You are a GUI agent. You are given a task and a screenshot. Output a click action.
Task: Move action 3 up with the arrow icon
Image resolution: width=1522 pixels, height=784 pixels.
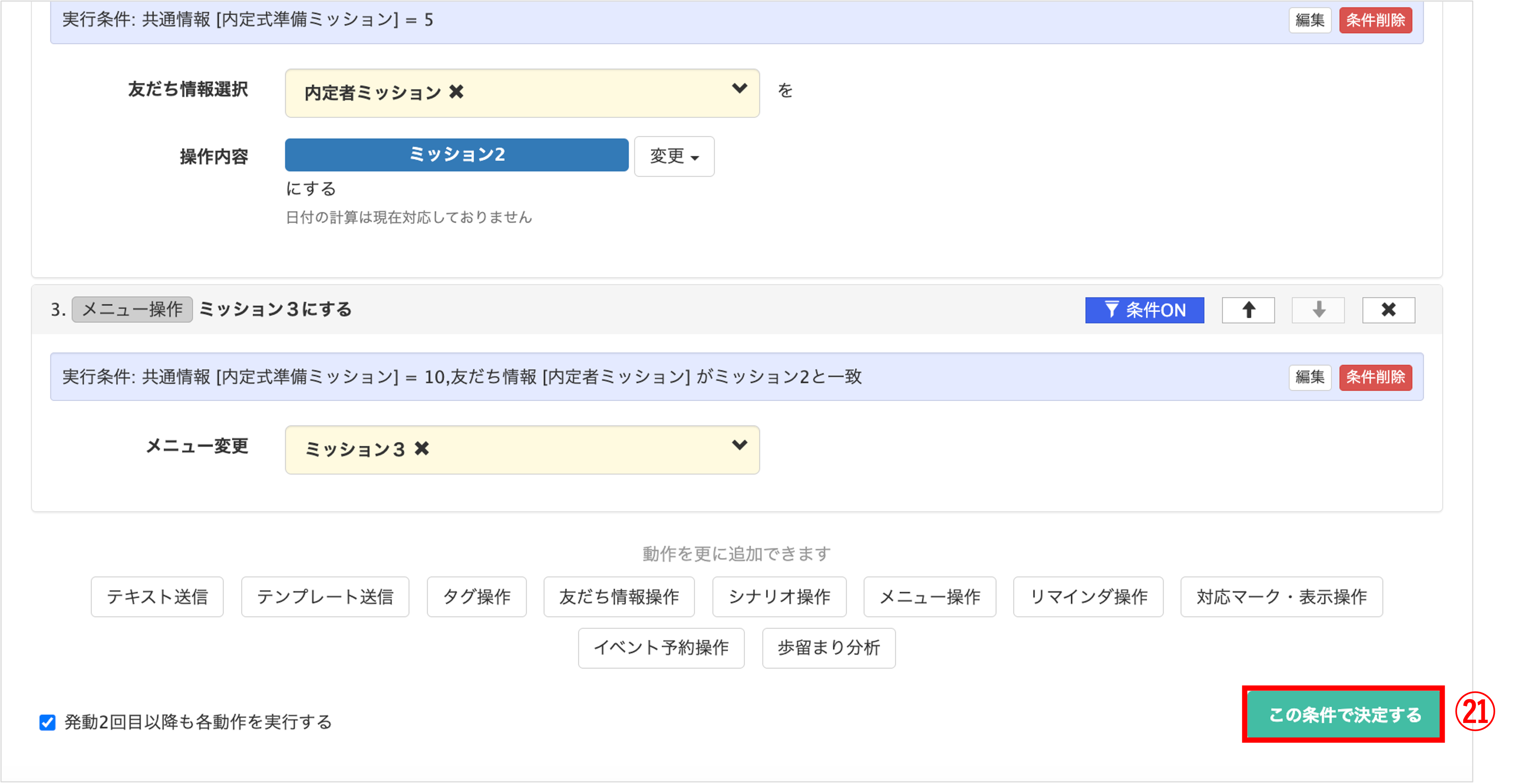pyautogui.click(x=1248, y=310)
